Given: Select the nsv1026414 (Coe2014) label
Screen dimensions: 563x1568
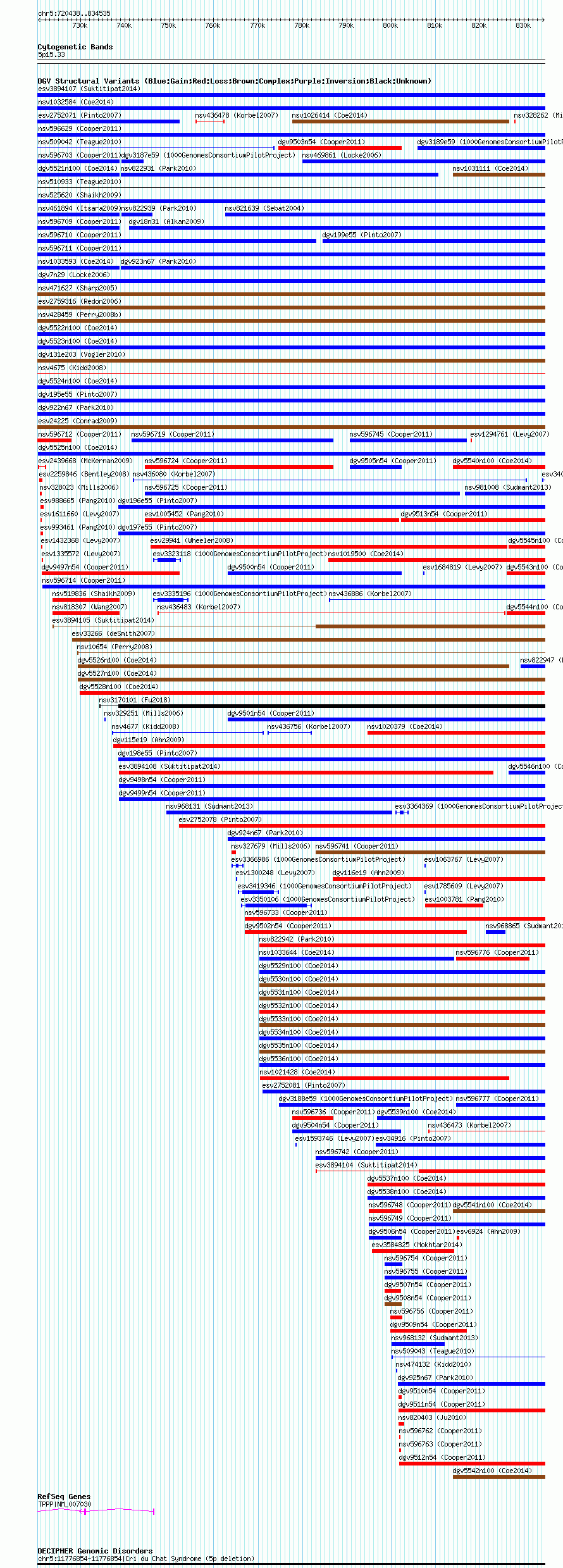Looking at the screenshot, I should (329, 115).
